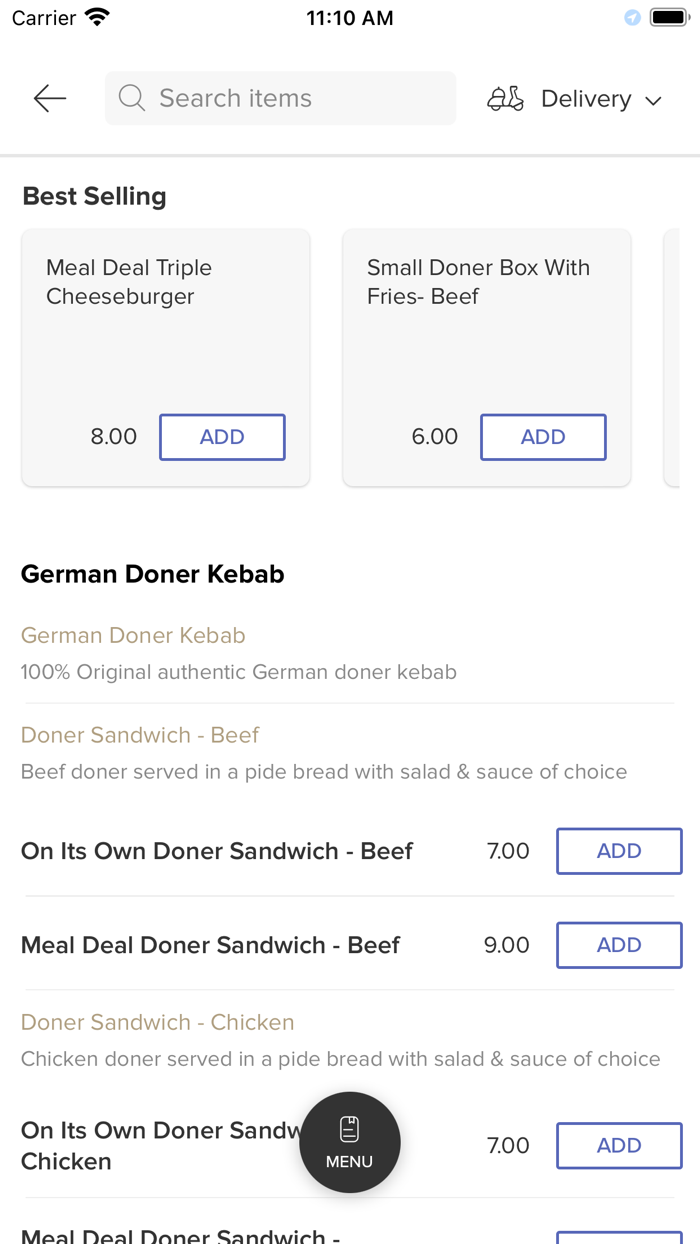Select the German Doner Kebab subcategory link

[133, 635]
